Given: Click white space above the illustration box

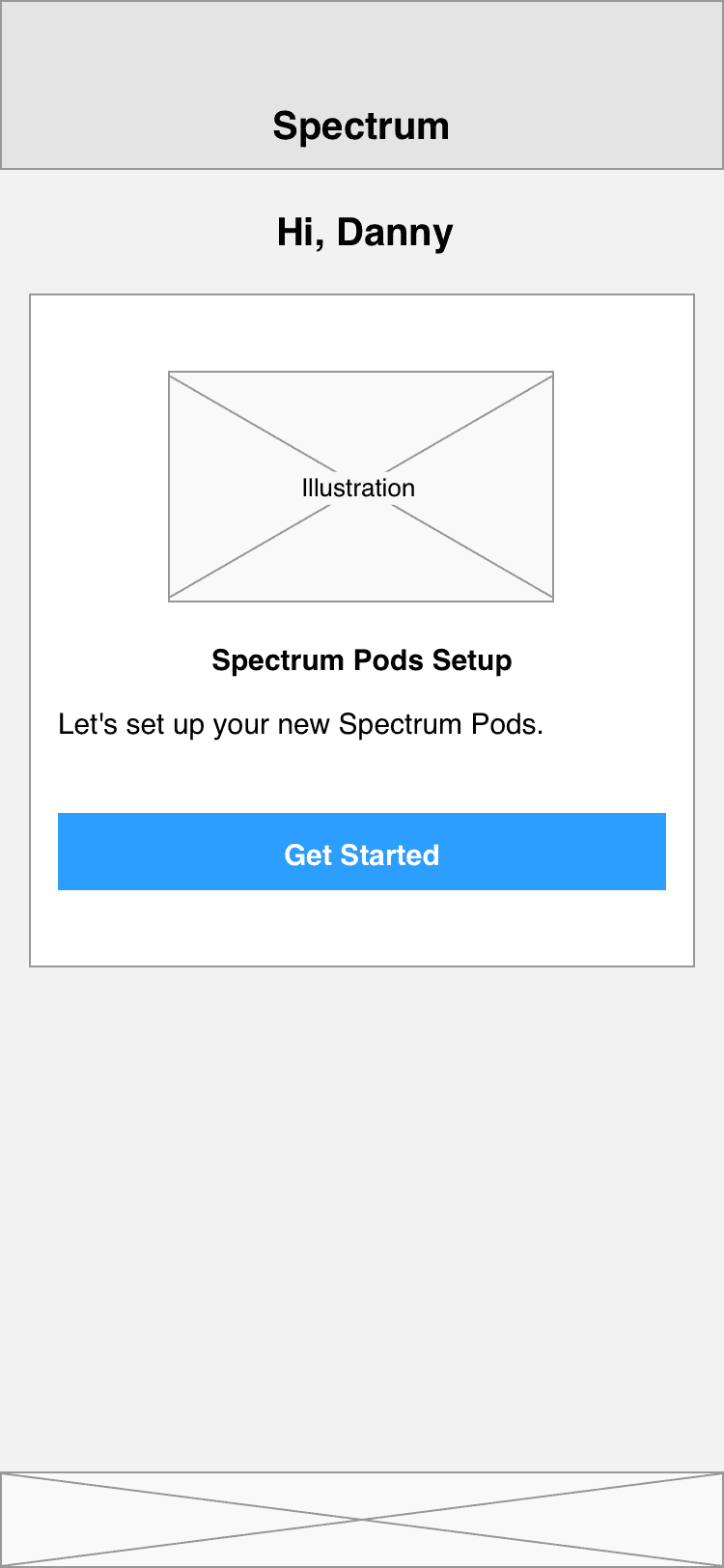Looking at the screenshot, I should click(362, 333).
